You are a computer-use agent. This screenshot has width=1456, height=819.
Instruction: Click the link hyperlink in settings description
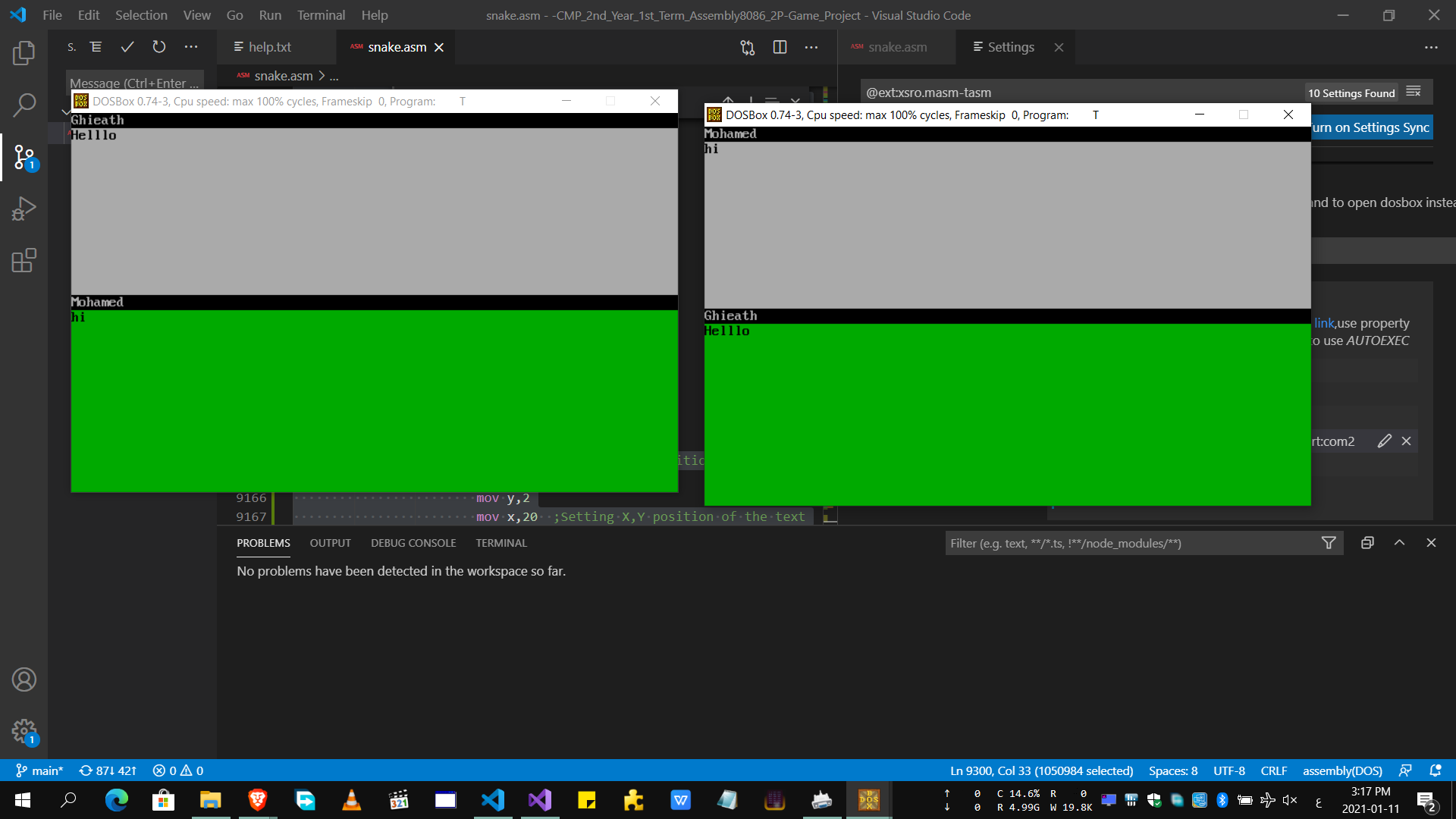[1324, 323]
